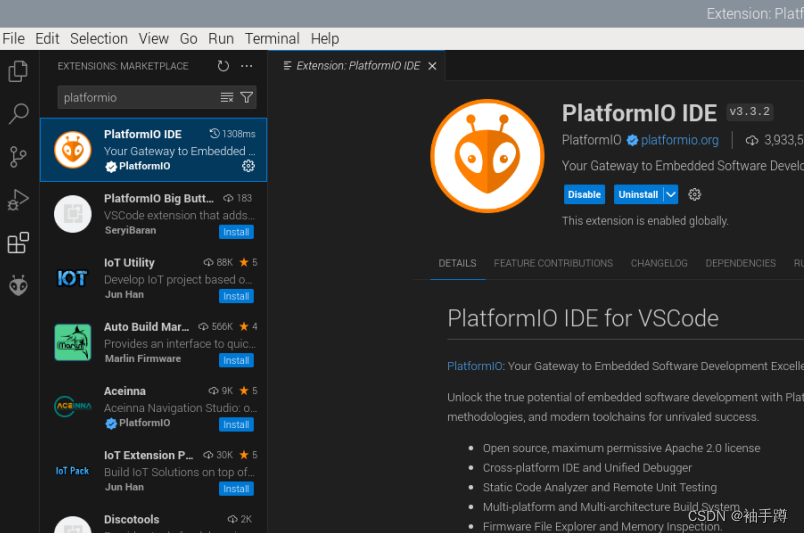Image resolution: width=804 pixels, height=533 pixels.
Task: Open the manage gear beside Uninstall button
Action: click(694, 194)
